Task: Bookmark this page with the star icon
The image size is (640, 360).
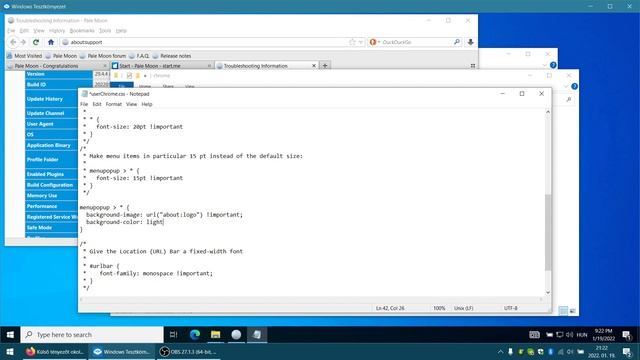Action: point(352,42)
